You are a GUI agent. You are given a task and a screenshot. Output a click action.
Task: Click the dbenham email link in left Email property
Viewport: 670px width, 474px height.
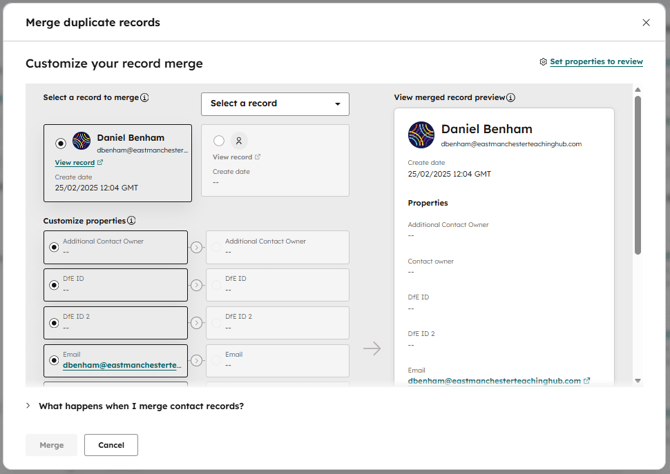click(122, 366)
